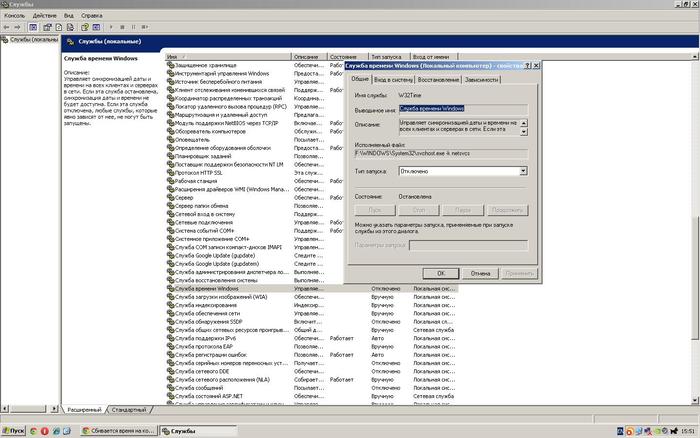This screenshot has width=700, height=438.
Task: Click the Stop service square icon in the toolbar
Action: (122, 27)
